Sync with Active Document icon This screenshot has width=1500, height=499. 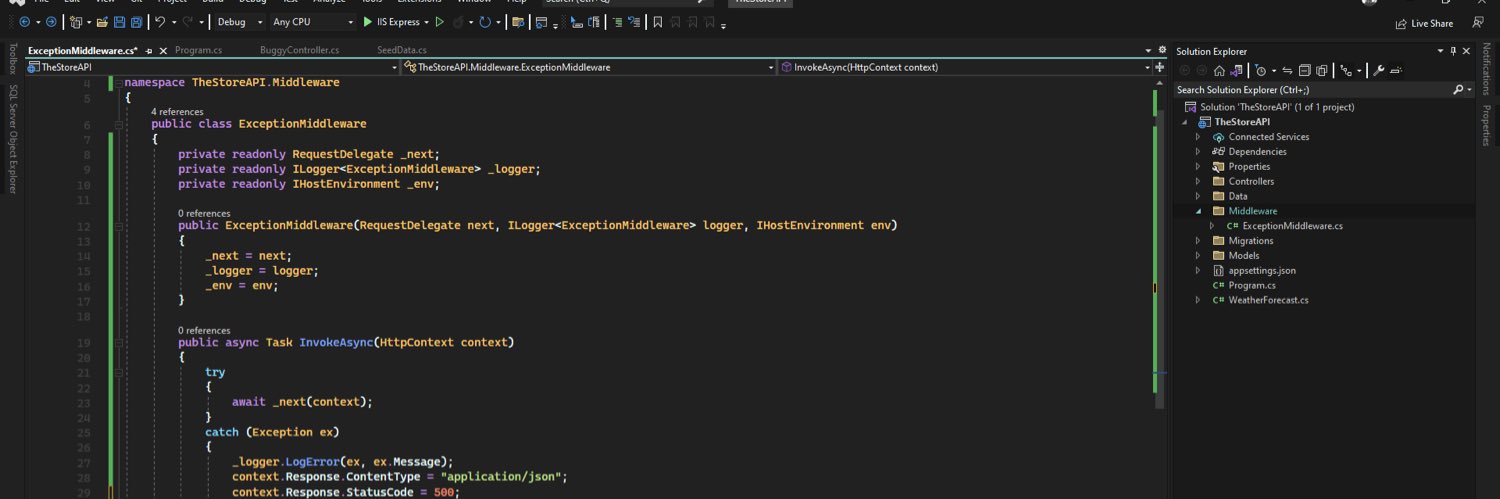(1288, 71)
